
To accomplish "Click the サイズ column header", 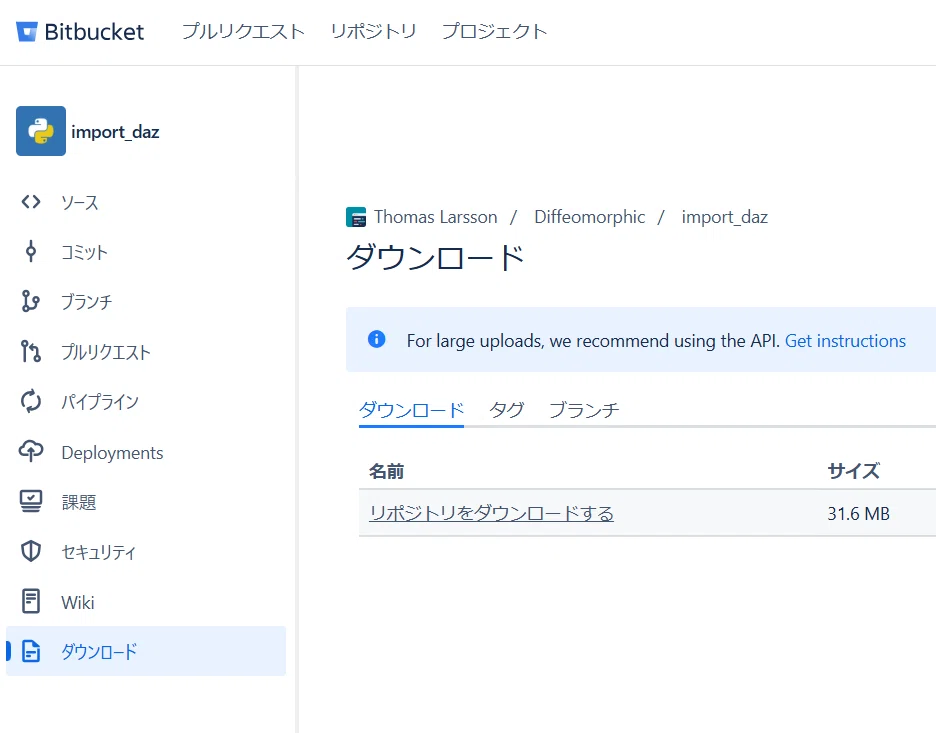I will pos(854,471).
